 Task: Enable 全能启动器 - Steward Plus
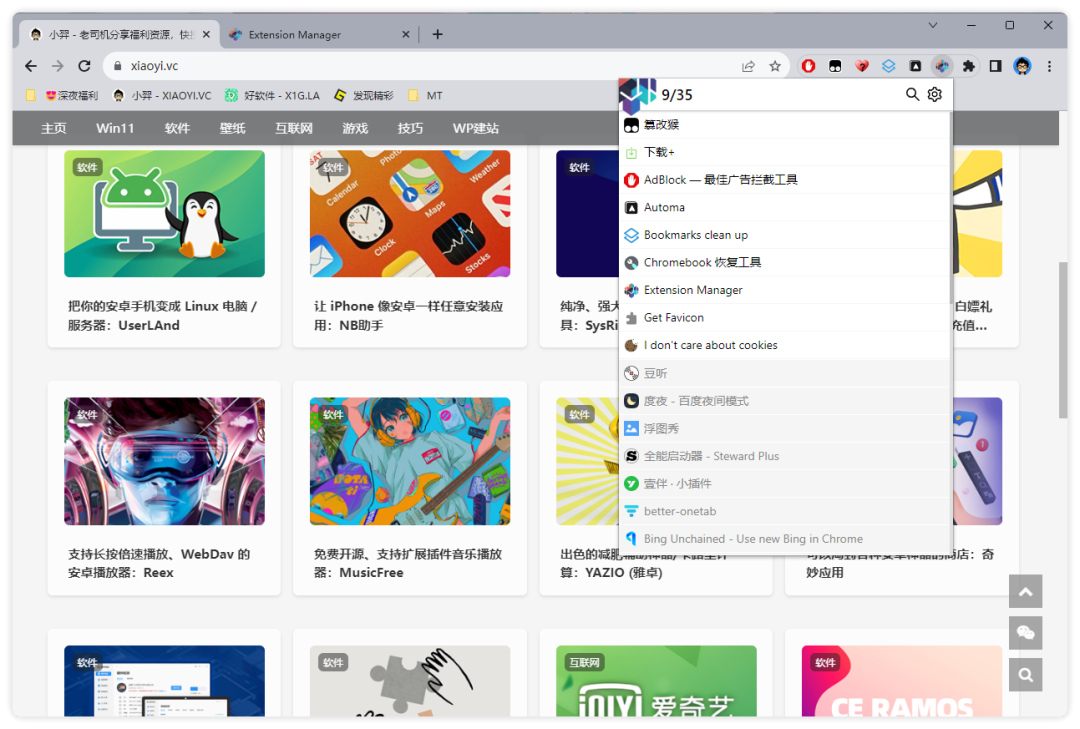pyautogui.click(x=784, y=456)
